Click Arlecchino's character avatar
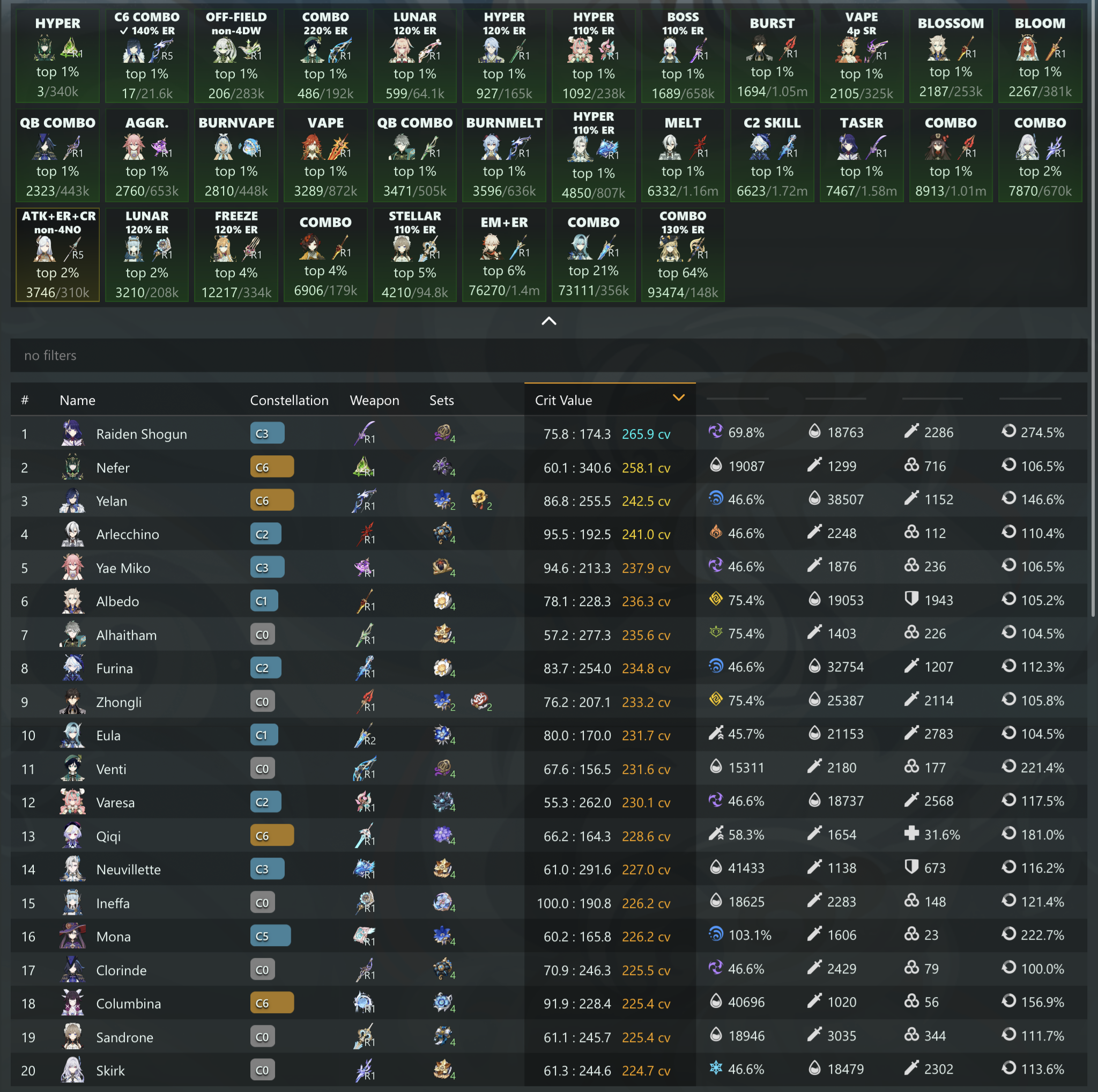The width and height of the screenshot is (1098, 1092). pos(73,534)
